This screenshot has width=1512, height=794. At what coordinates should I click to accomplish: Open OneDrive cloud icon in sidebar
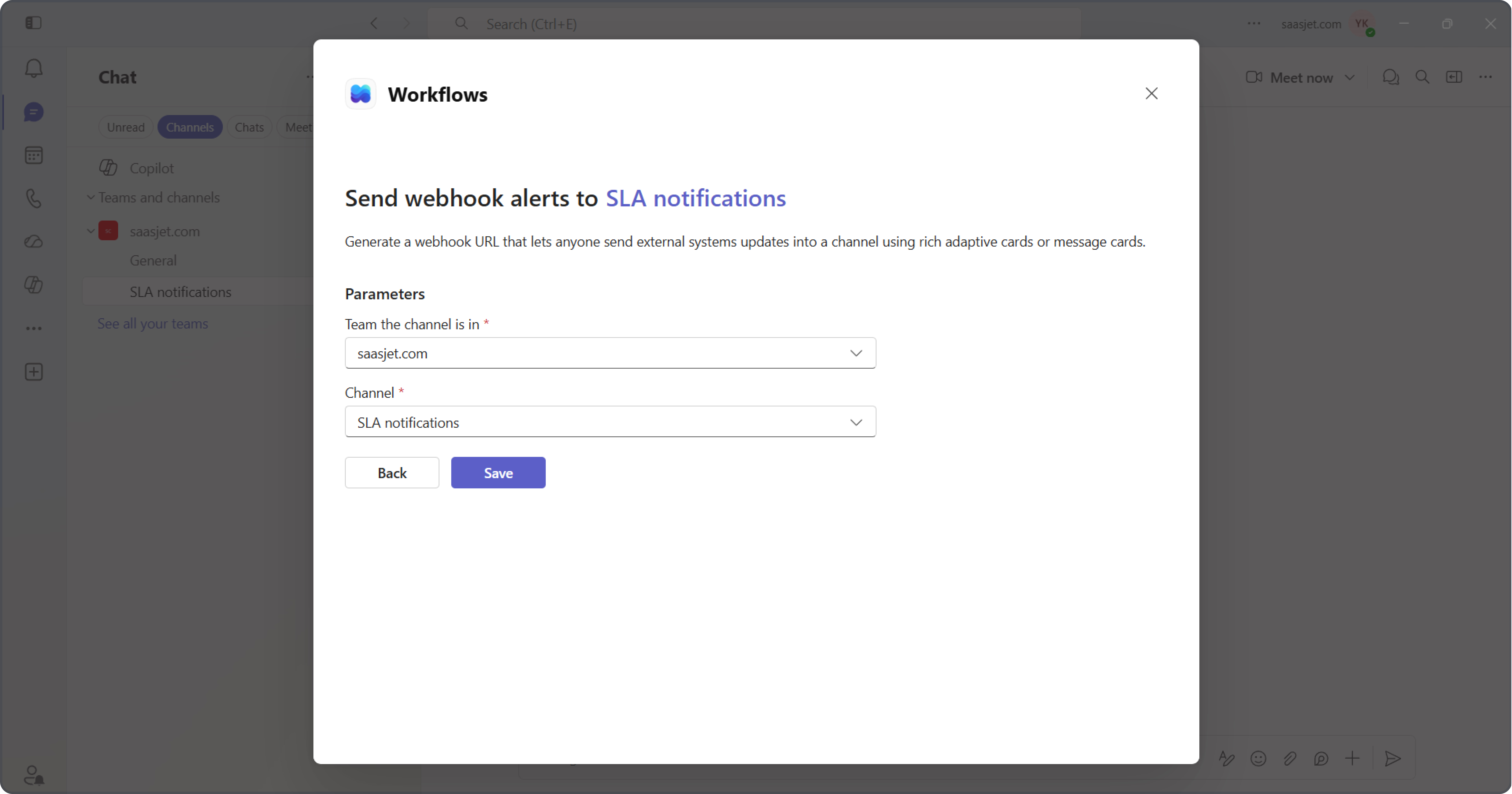(x=33, y=241)
